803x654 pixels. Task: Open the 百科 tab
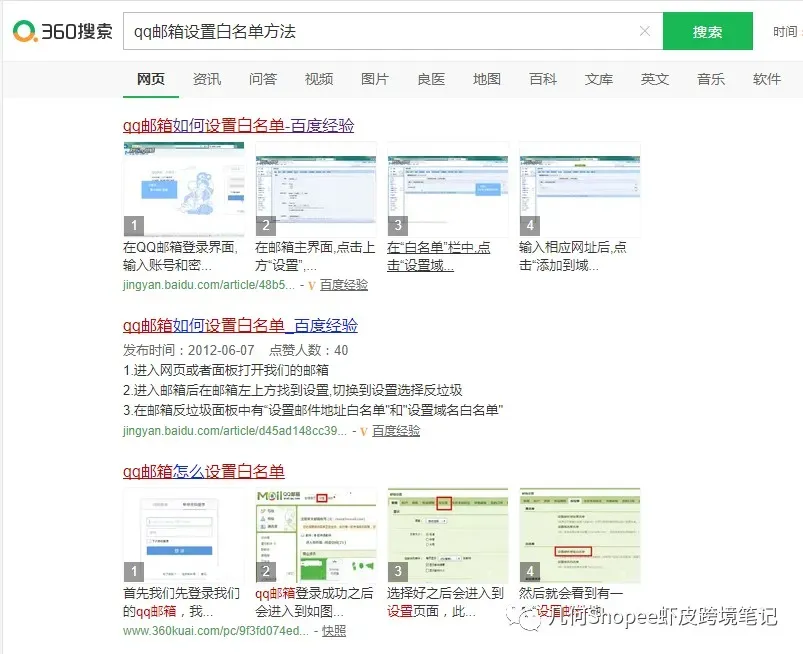543,79
